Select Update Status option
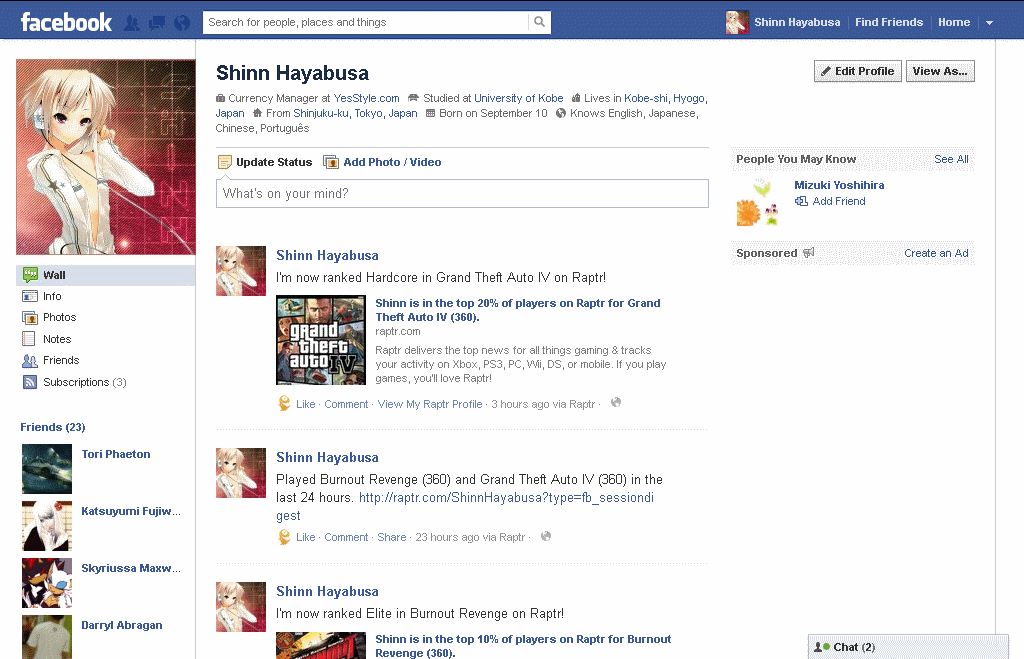1024x659 pixels. 274,162
